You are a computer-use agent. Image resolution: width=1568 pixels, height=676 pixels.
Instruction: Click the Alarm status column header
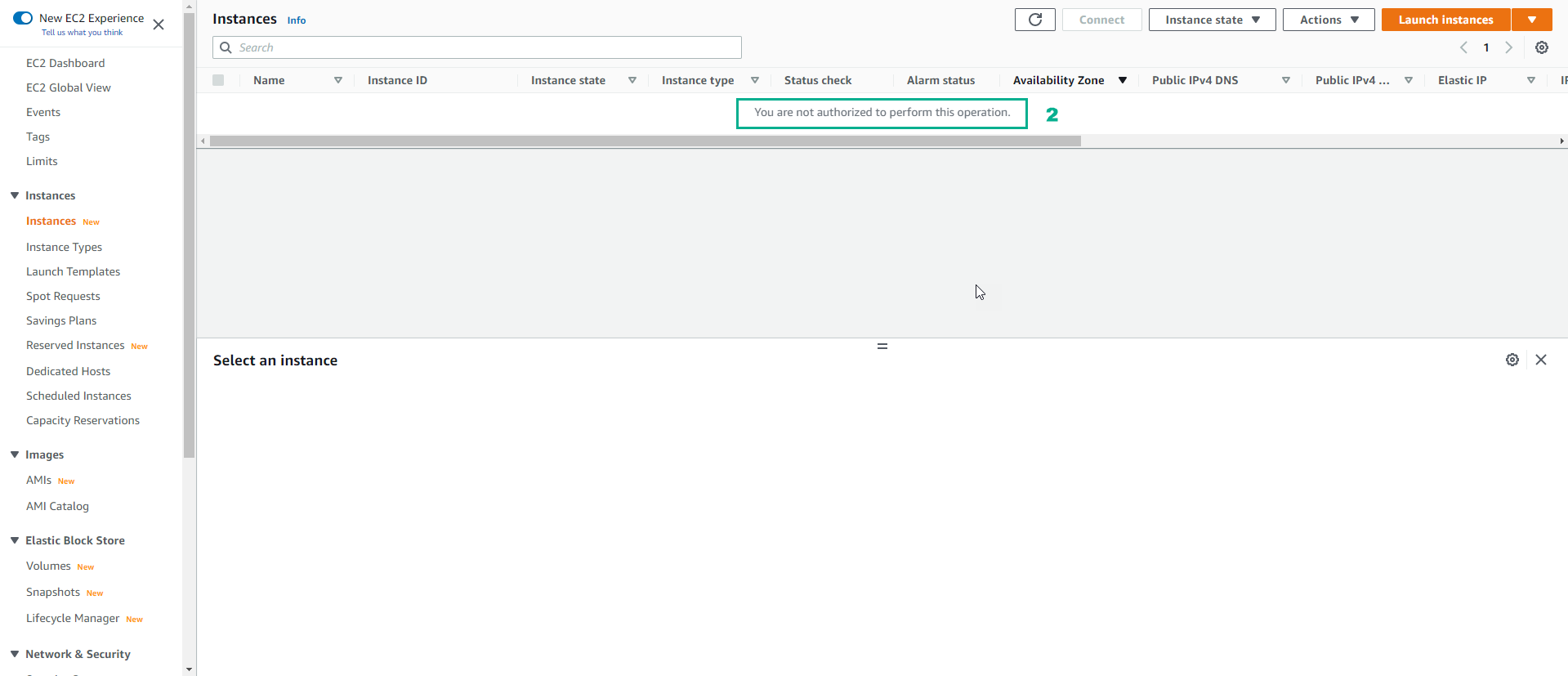[x=940, y=80]
